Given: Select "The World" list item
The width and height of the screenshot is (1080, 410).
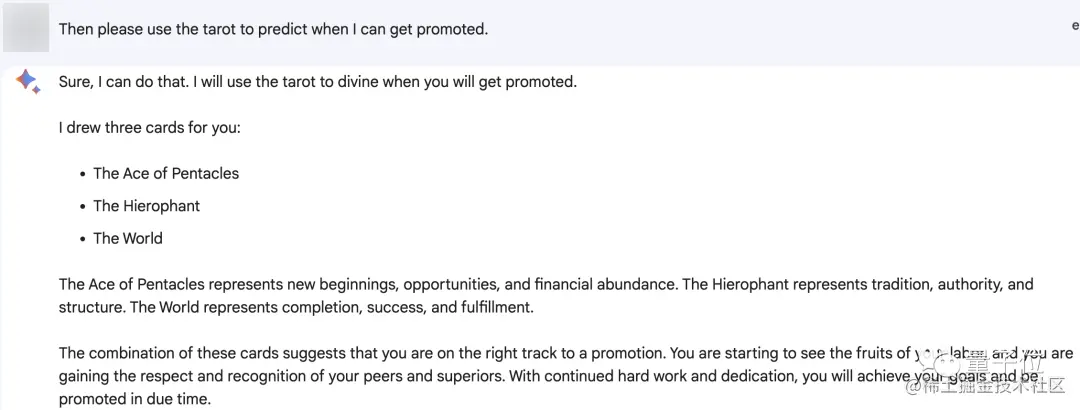Looking at the screenshot, I should coord(127,238).
